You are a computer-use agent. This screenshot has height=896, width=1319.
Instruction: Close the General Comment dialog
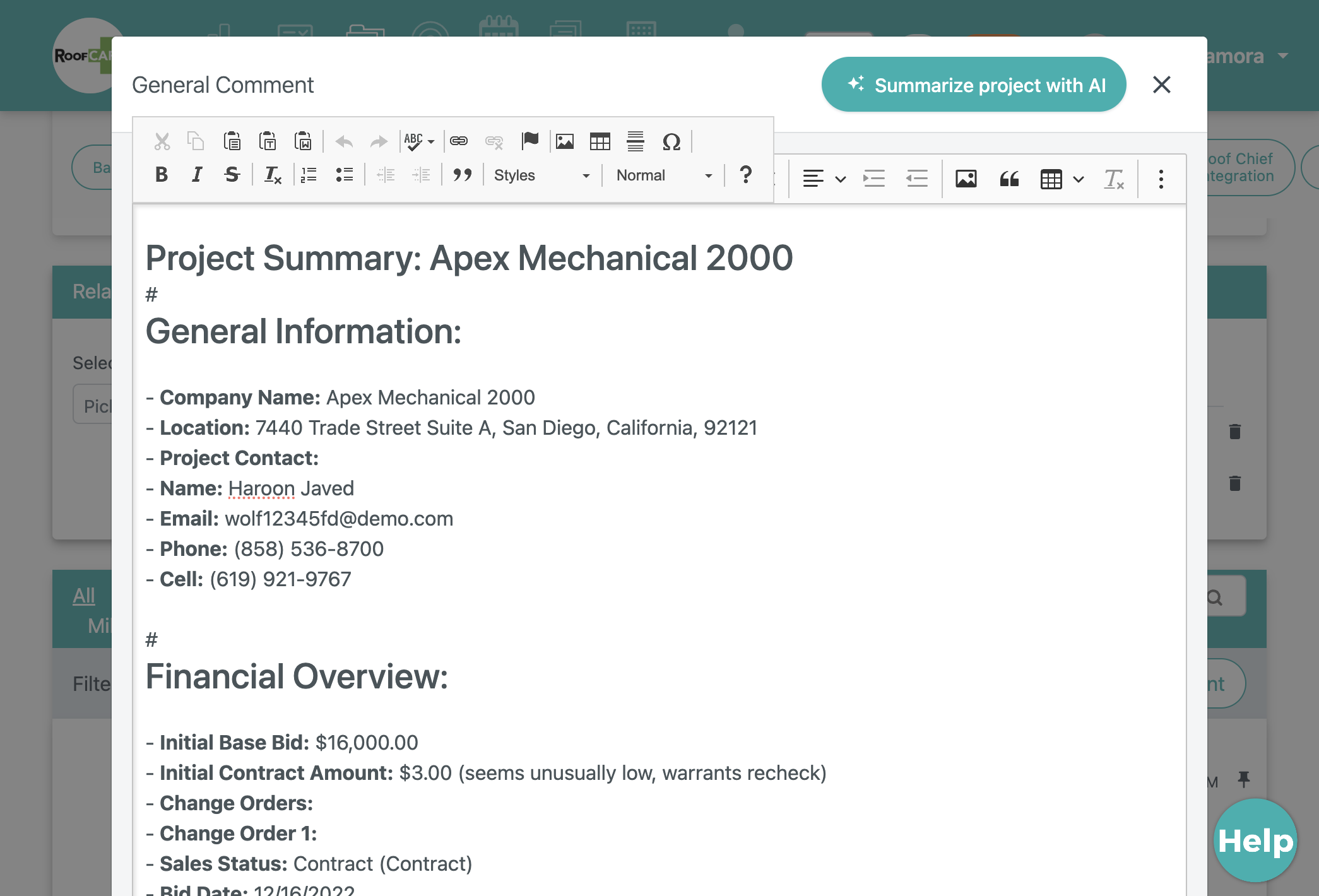1161,85
